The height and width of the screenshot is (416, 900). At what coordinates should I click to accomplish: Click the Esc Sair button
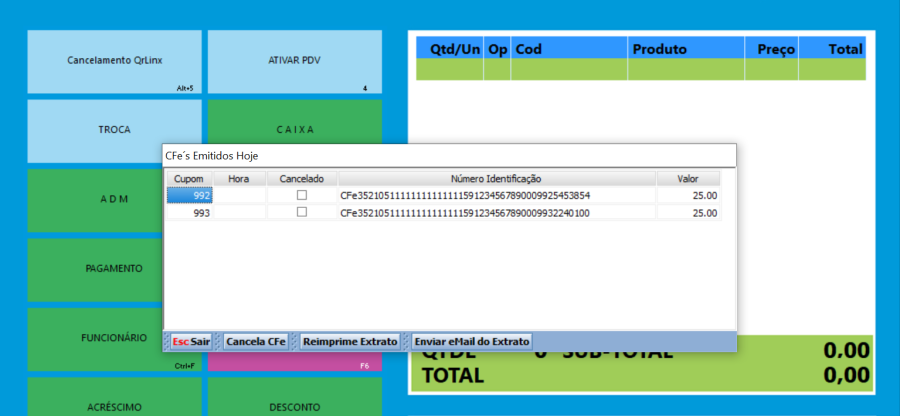pyautogui.click(x=191, y=341)
